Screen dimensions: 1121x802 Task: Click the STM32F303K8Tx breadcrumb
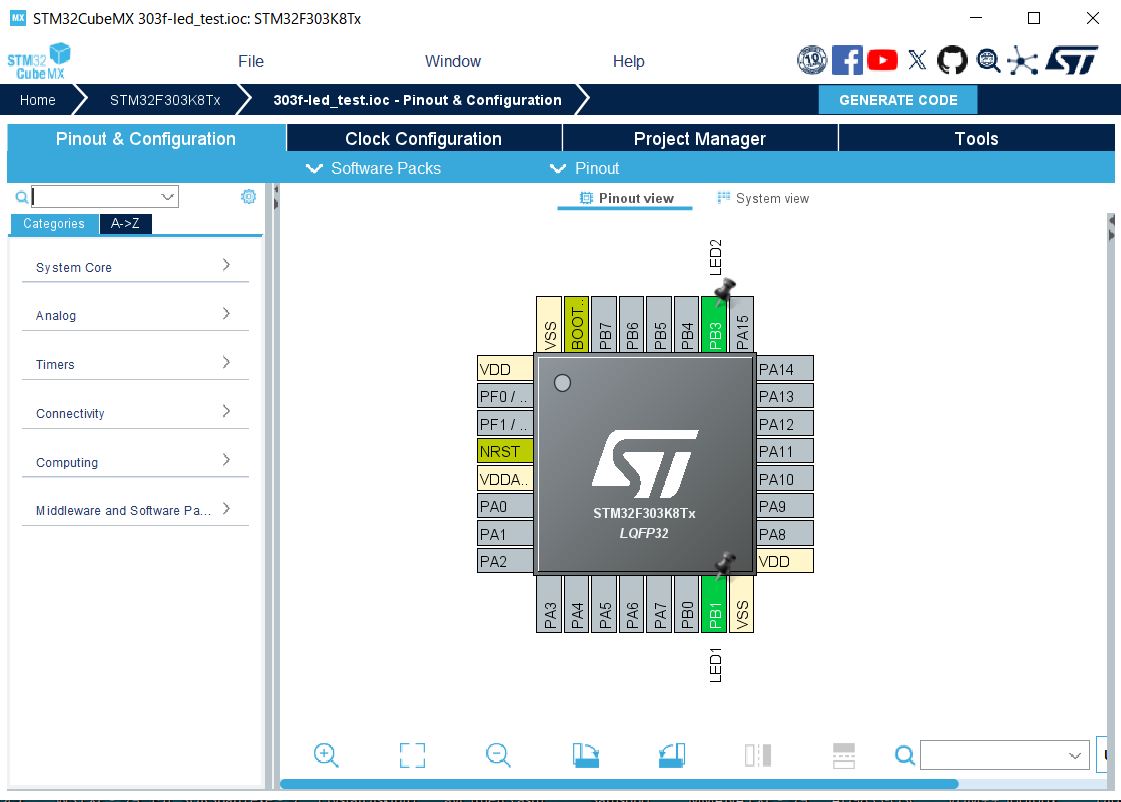click(165, 100)
